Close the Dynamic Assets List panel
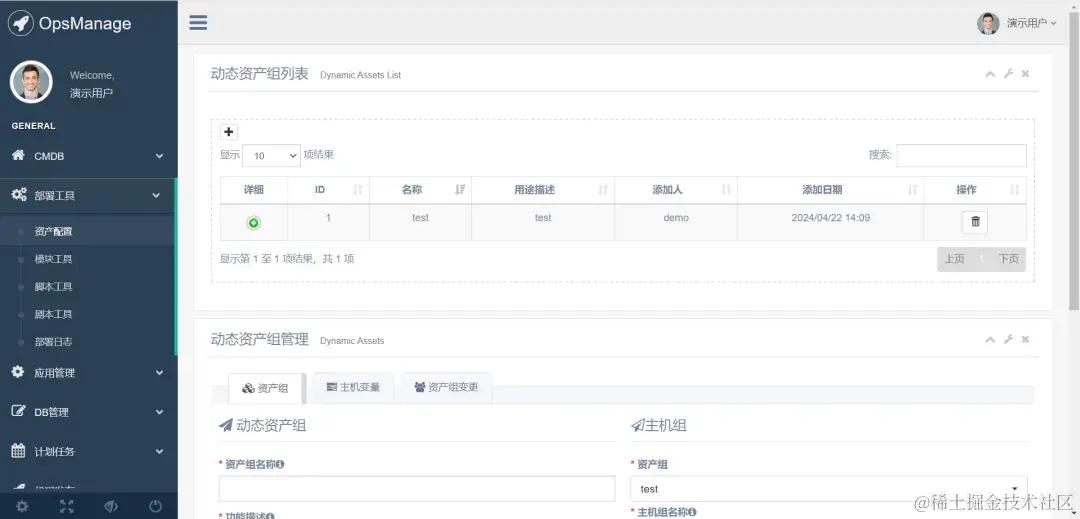 pyautogui.click(x=1025, y=74)
